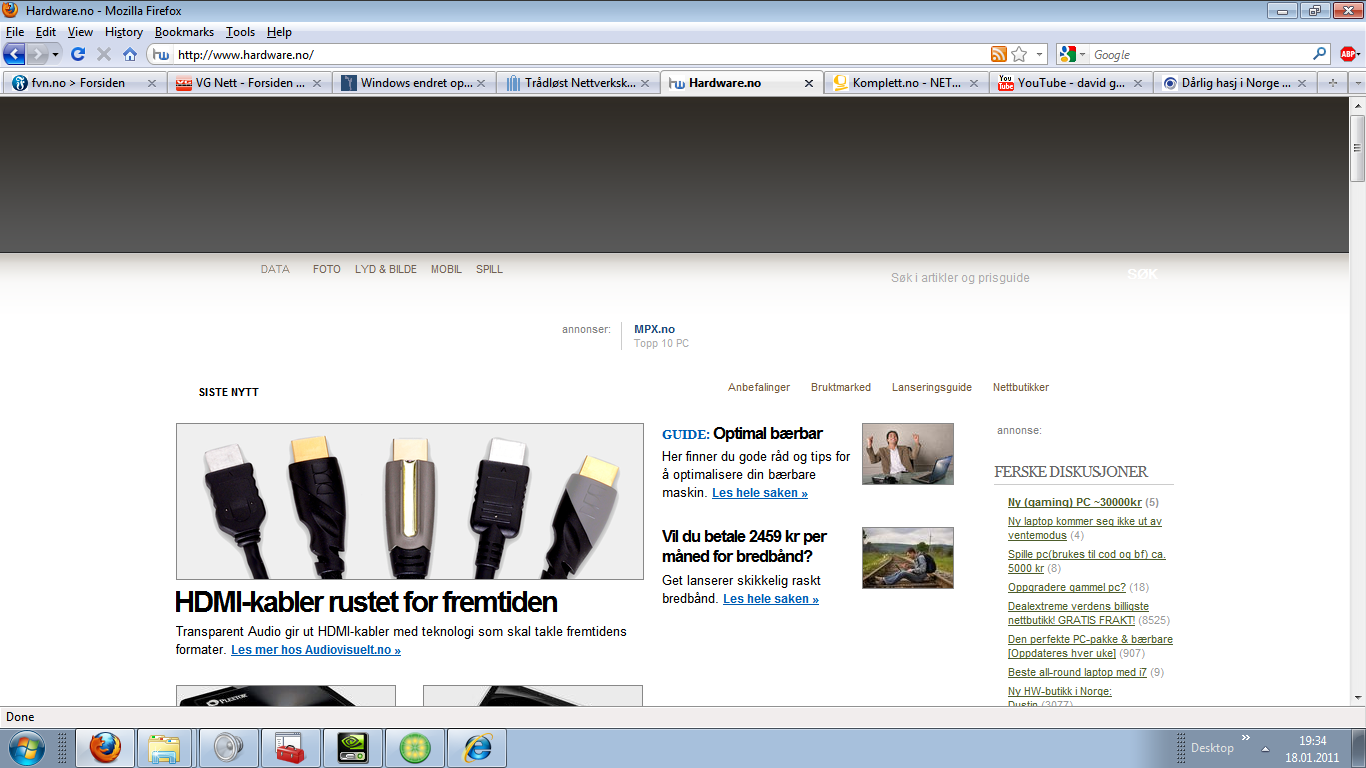Viewport: 1366px width, 768px height.
Task: Close the VG Nett tab
Action: [317, 83]
